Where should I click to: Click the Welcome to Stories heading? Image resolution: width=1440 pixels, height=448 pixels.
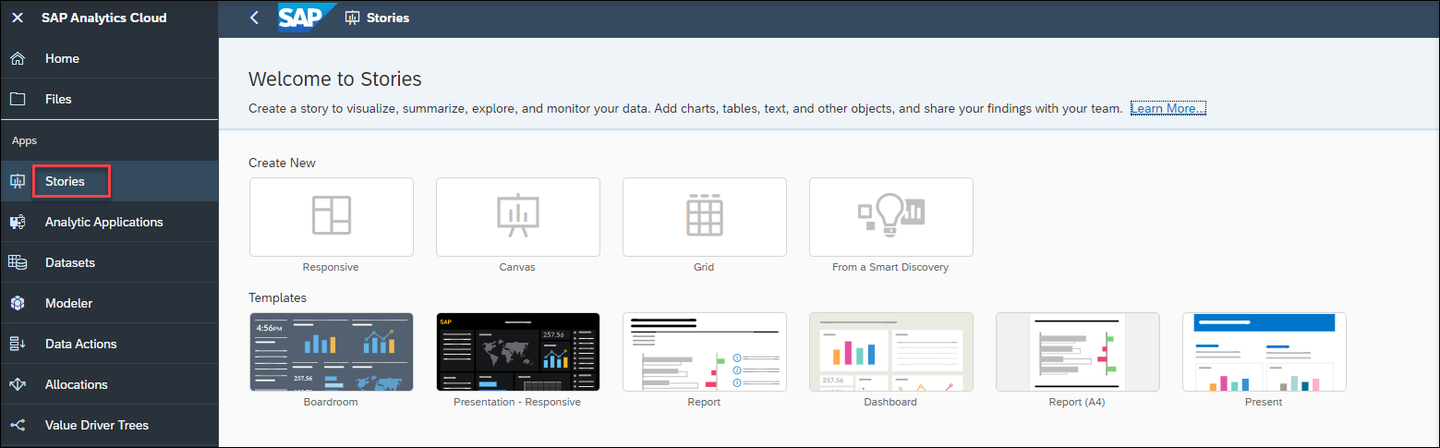(x=335, y=79)
